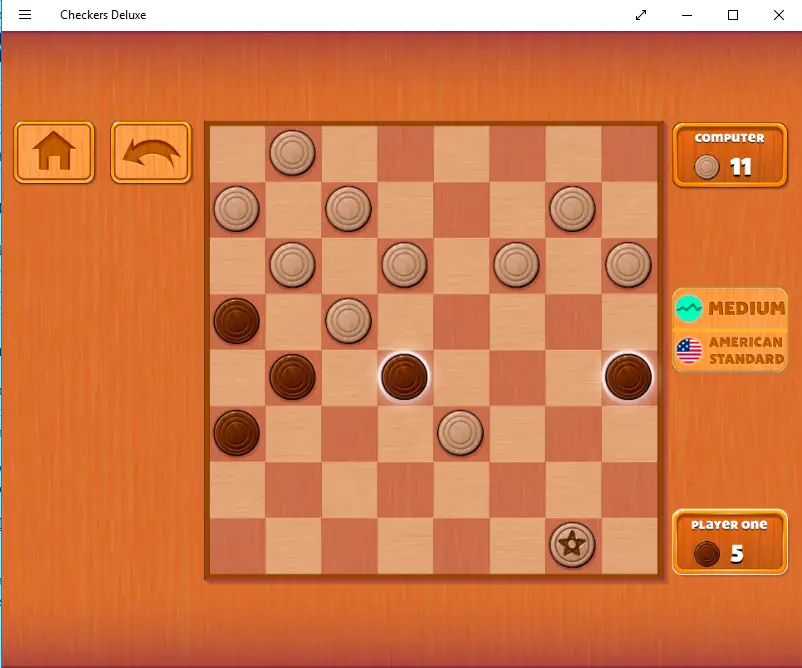Toggle full screen with the diagonal arrows icon
This screenshot has width=802, height=668.
[641, 15]
